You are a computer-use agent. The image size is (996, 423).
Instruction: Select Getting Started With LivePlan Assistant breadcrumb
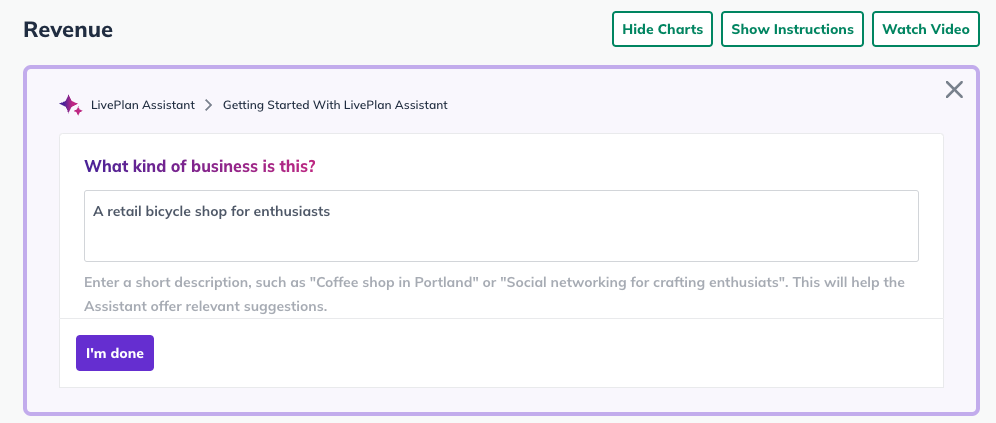click(x=335, y=105)
